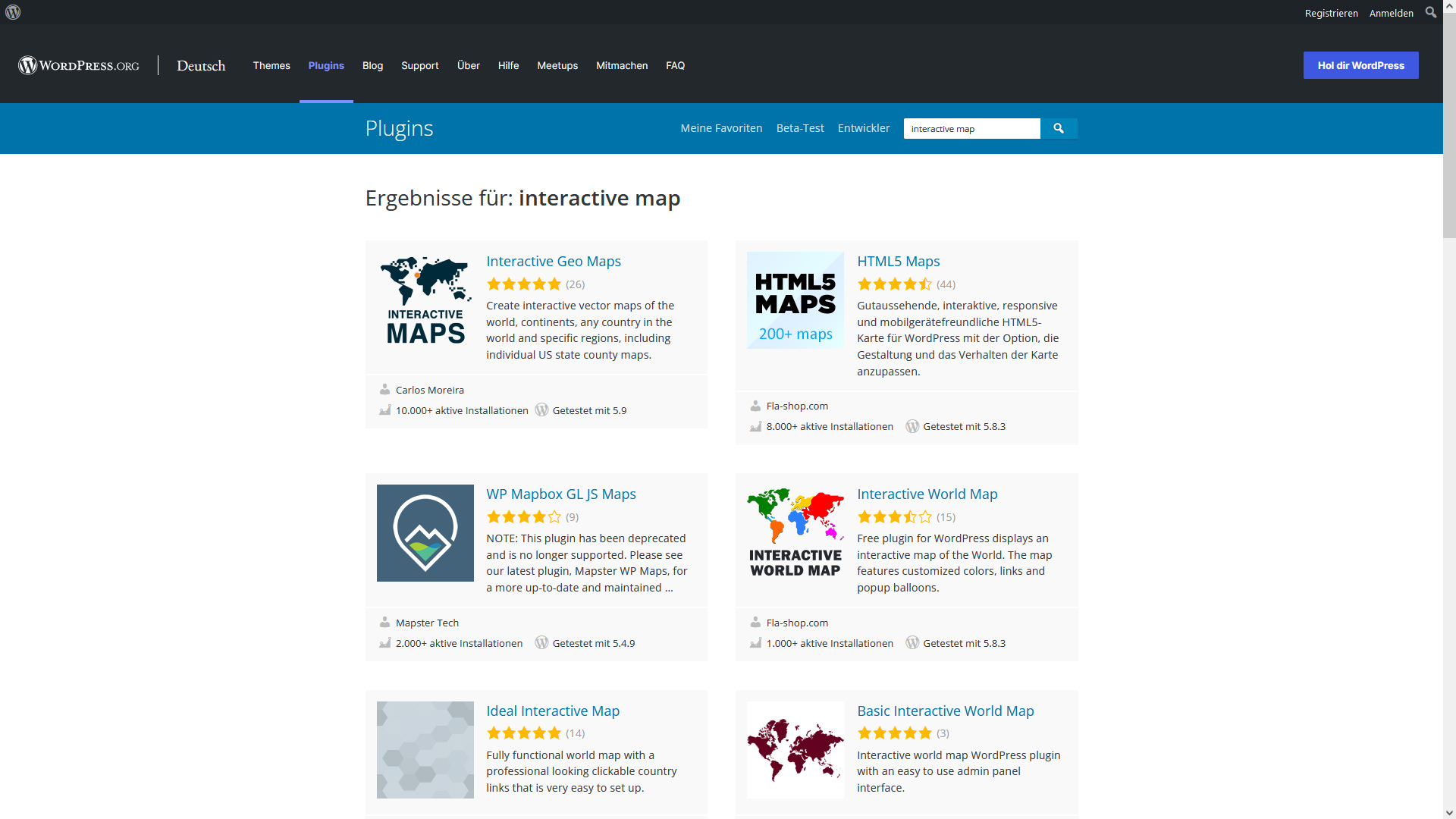Go to Blog in main navigation
This screenshot has height=819, width=1456.
[x=372, y=65]
